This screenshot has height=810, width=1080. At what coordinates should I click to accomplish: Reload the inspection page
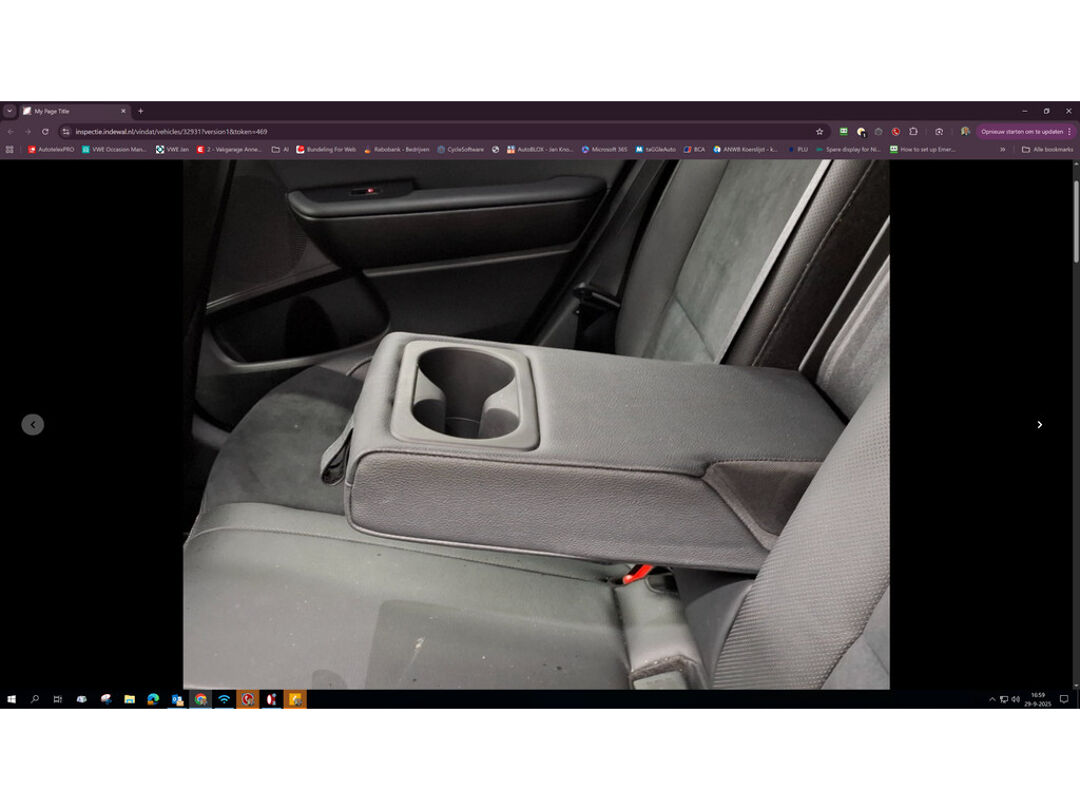(45, 131)
